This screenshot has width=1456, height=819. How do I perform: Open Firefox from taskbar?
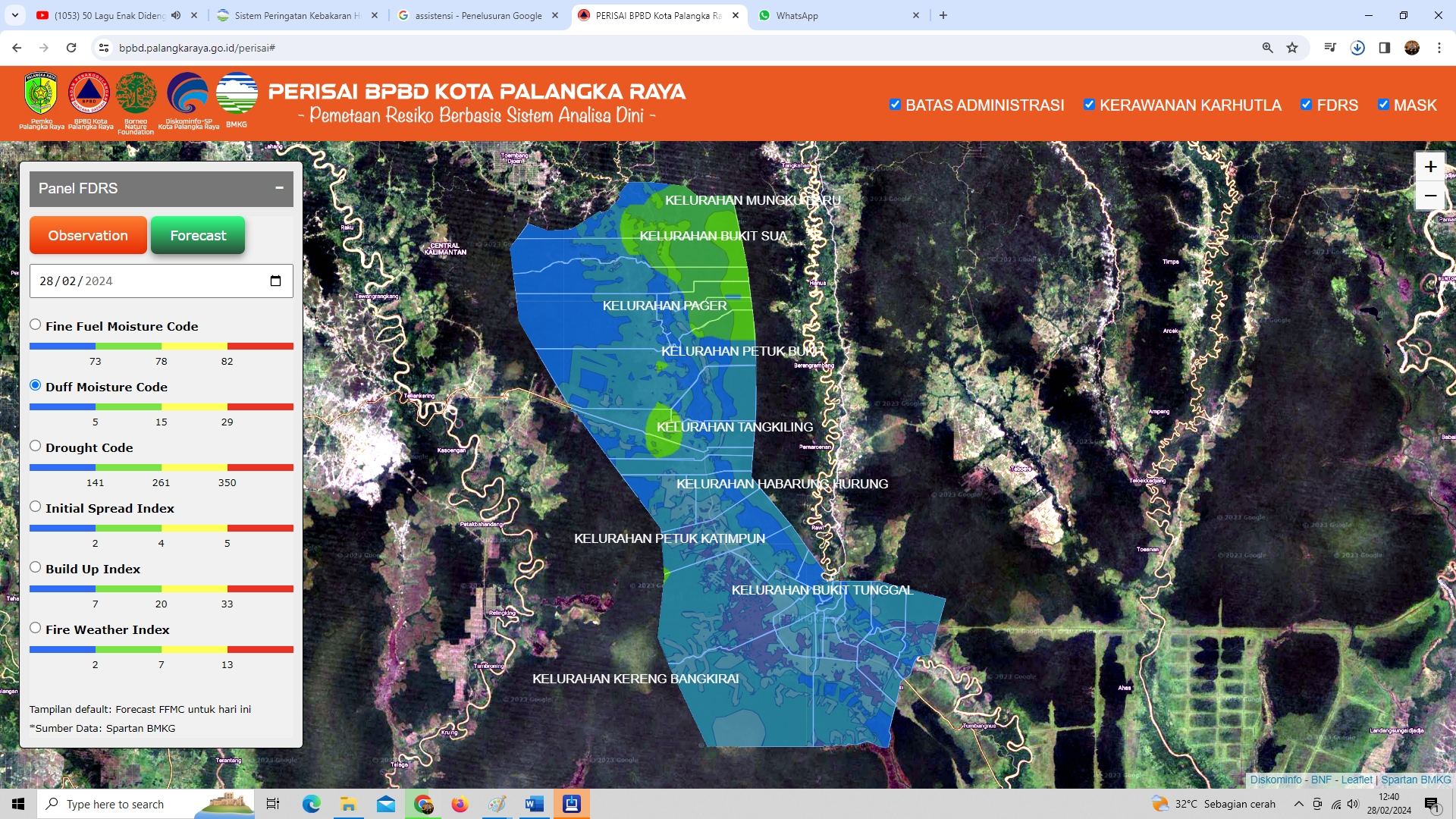[x=460, y=804]
